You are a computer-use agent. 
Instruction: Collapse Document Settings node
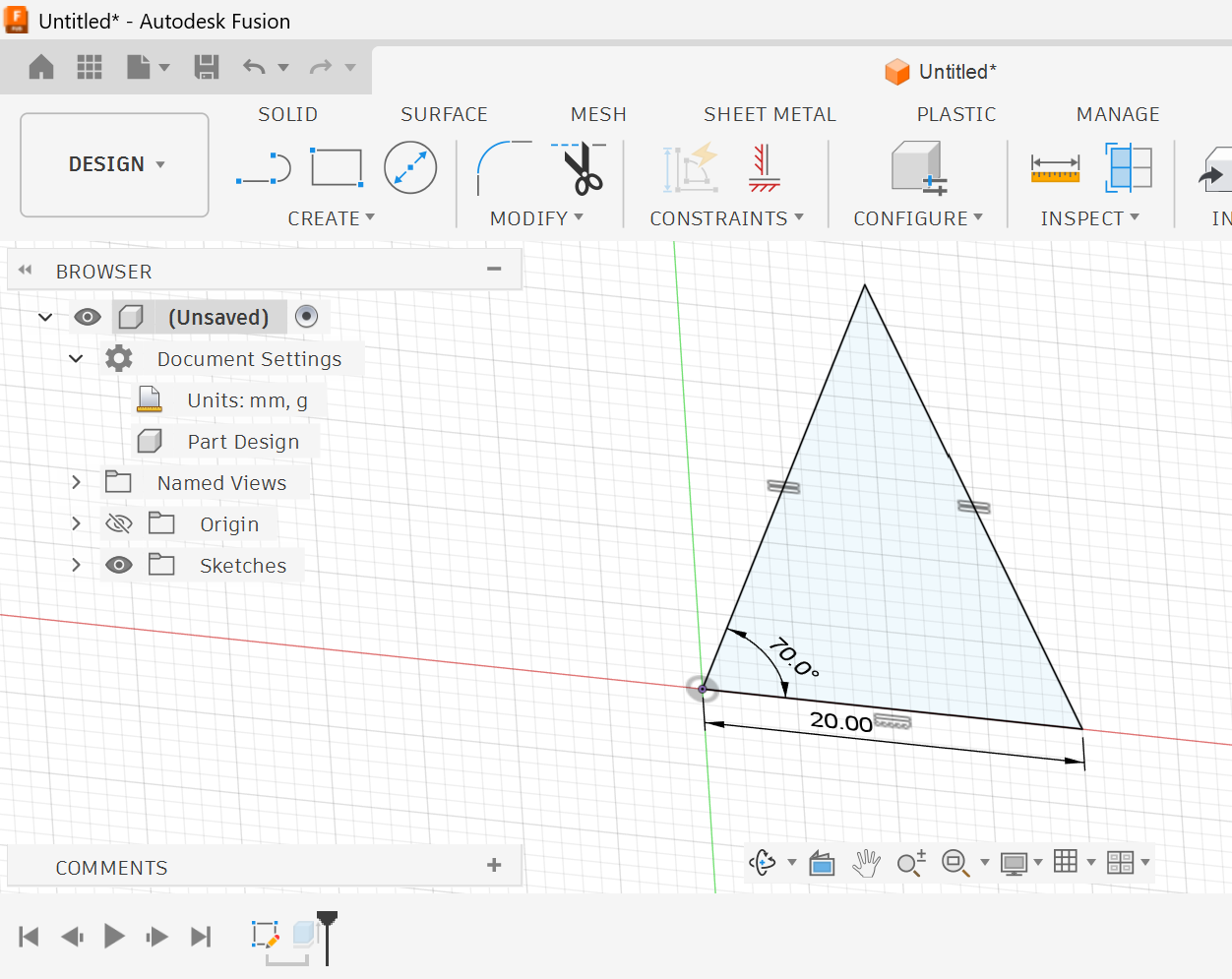(x=76, y=358)
